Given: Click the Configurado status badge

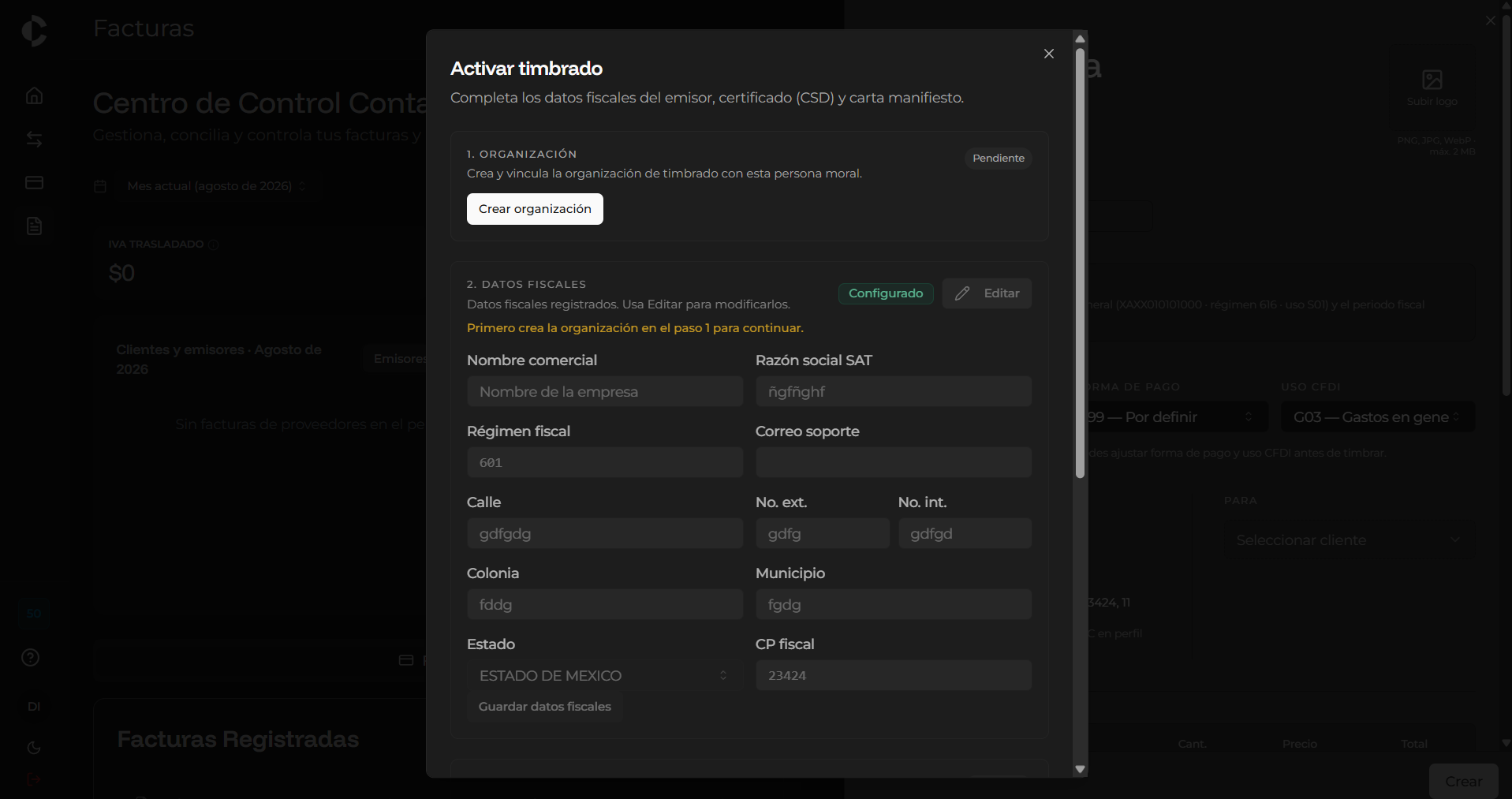Looking at the screenshot, I should (886, 293).
